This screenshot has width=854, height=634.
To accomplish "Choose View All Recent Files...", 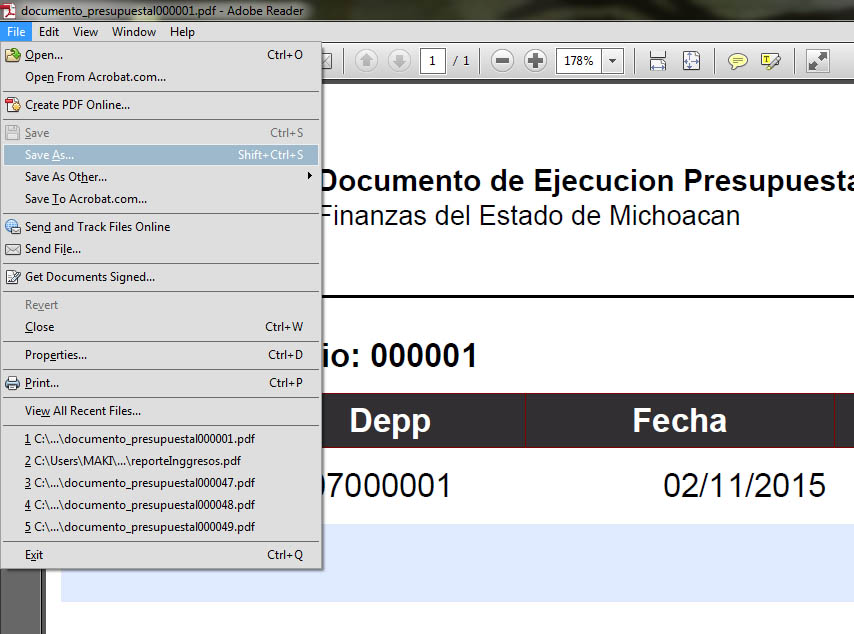I will 161,411.
